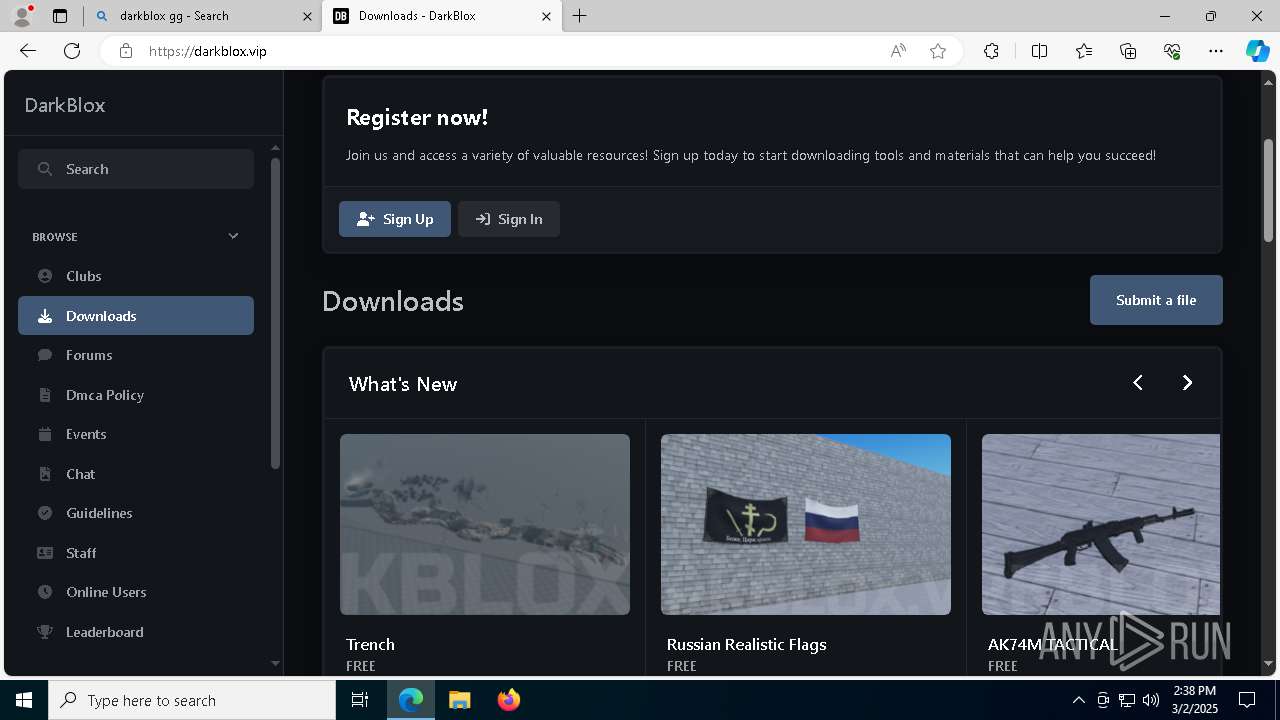
Task: Open the AK74M rifle preview thumbnail
Action: pos(1101,524)
